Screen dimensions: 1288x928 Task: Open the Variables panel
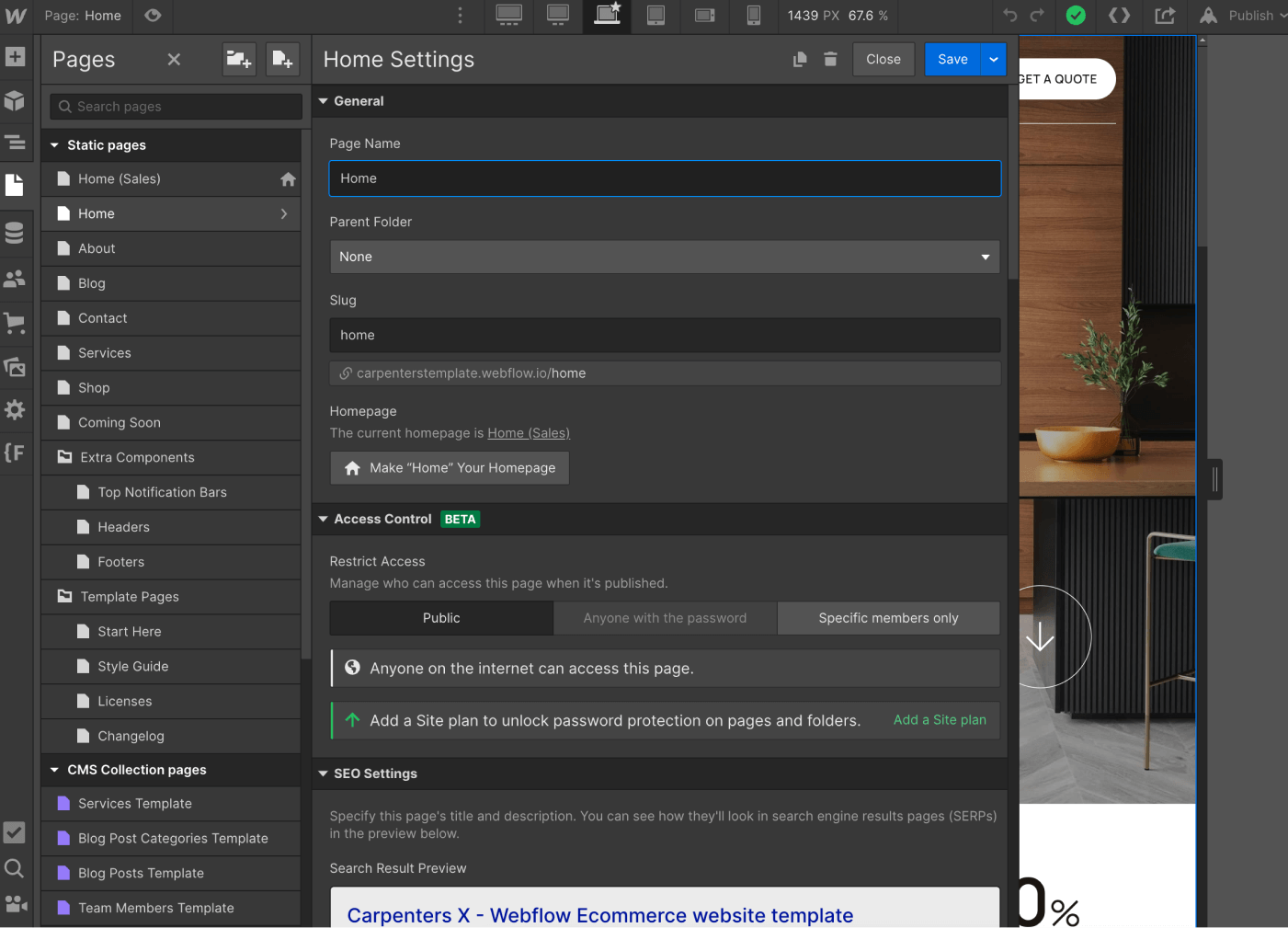[x=16, y=453]
